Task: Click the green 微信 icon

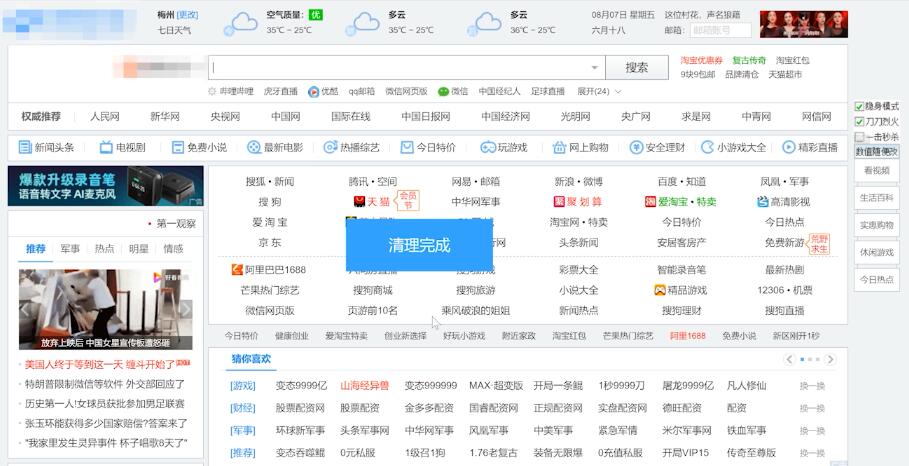Action: point(443,92)
